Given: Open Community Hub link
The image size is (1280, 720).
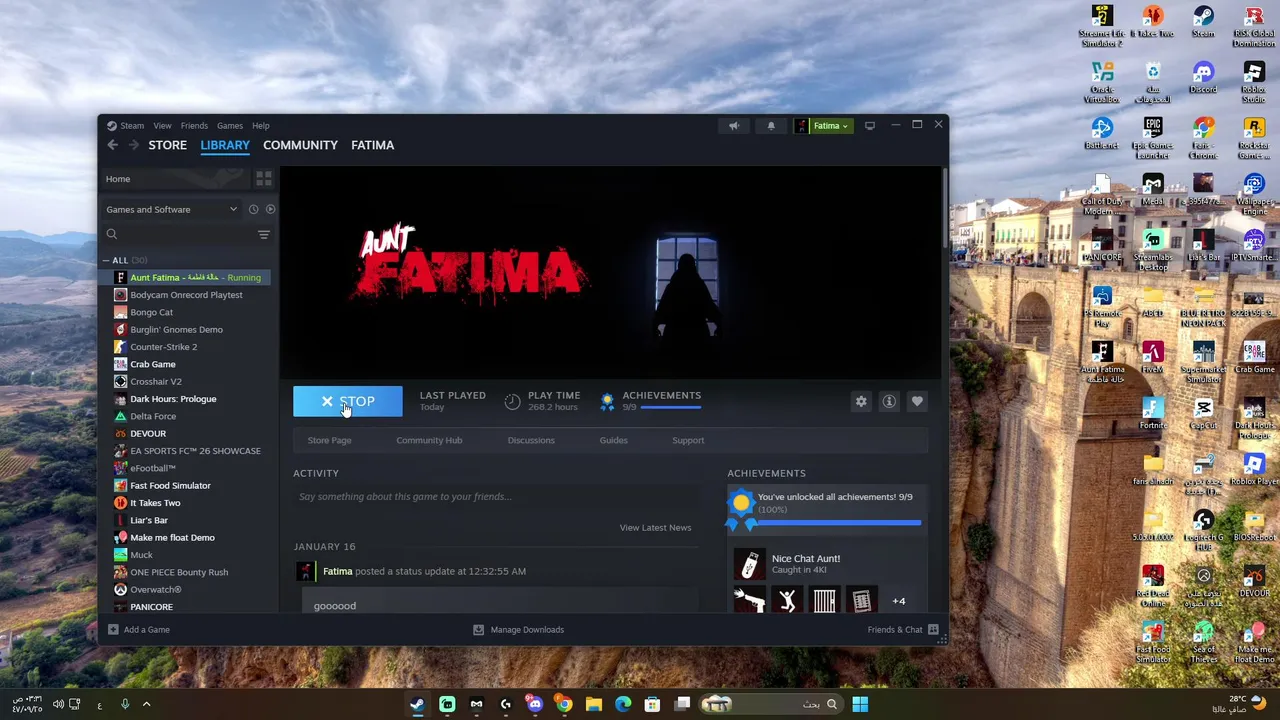Looking at the screenshot, I should click(x=429, y=440).
